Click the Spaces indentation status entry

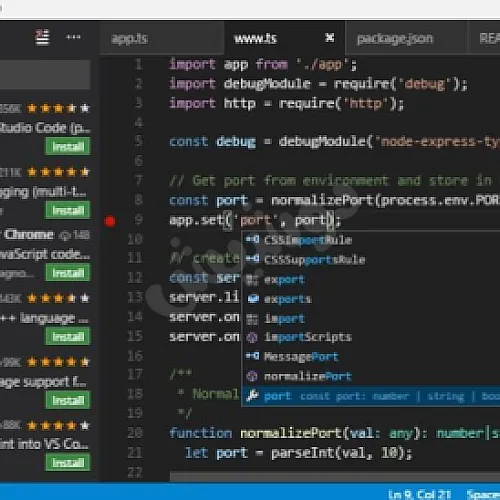(x=483, y=494)
